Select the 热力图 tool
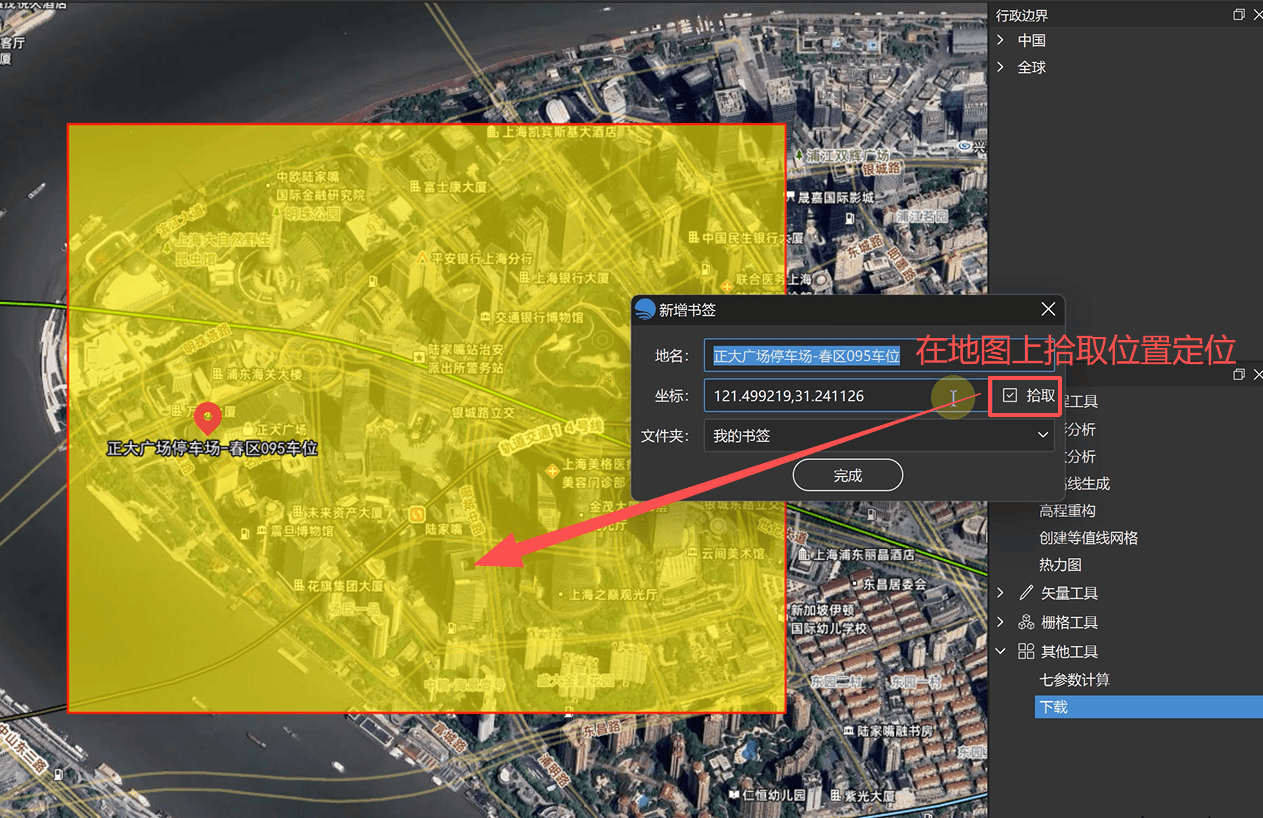This screenshot has width=1263, height=818. click(x=1061, y=565)
